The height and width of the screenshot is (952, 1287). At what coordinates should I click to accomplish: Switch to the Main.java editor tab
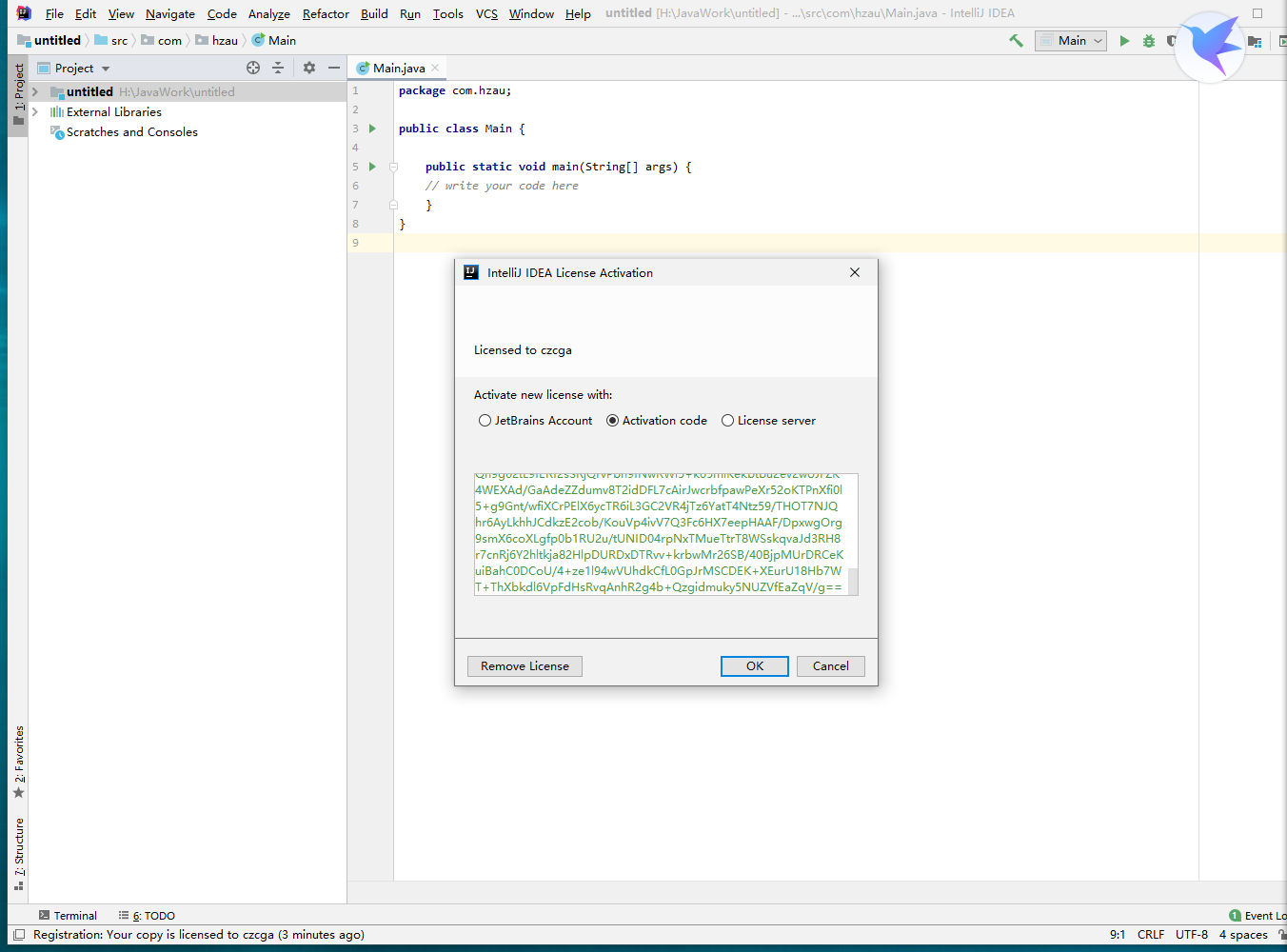398,68
